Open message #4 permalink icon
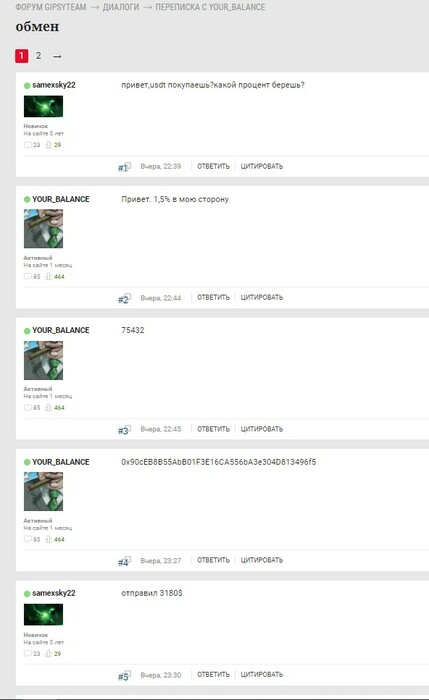Viewport: 429px width, 700px height. point(124,561)
